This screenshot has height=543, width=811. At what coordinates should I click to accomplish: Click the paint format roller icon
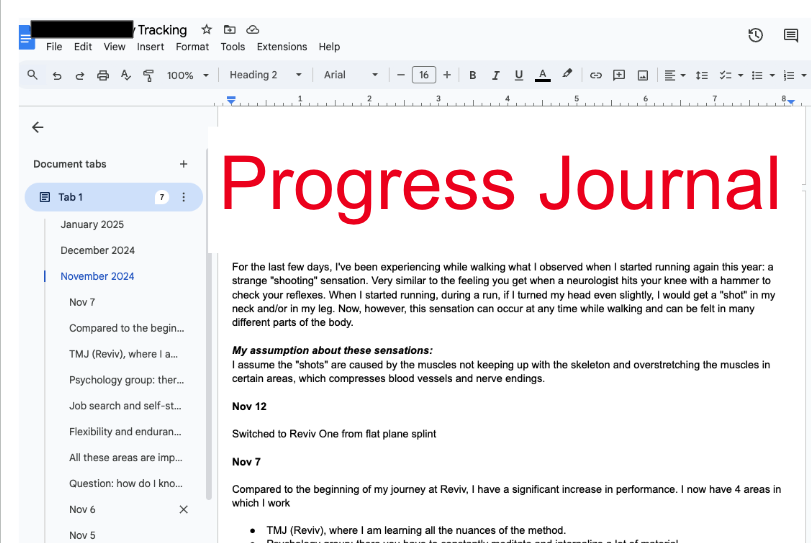coord(149,75)
